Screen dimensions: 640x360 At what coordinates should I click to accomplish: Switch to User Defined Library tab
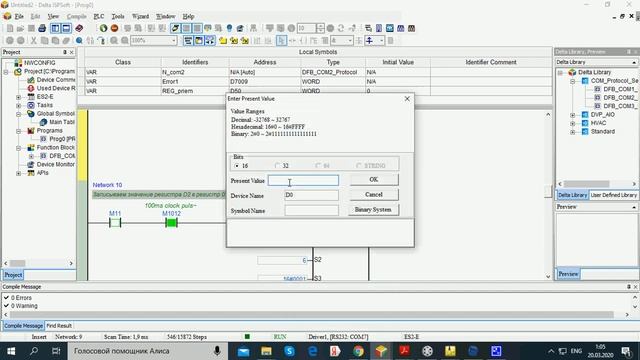[x=613, y=195]
